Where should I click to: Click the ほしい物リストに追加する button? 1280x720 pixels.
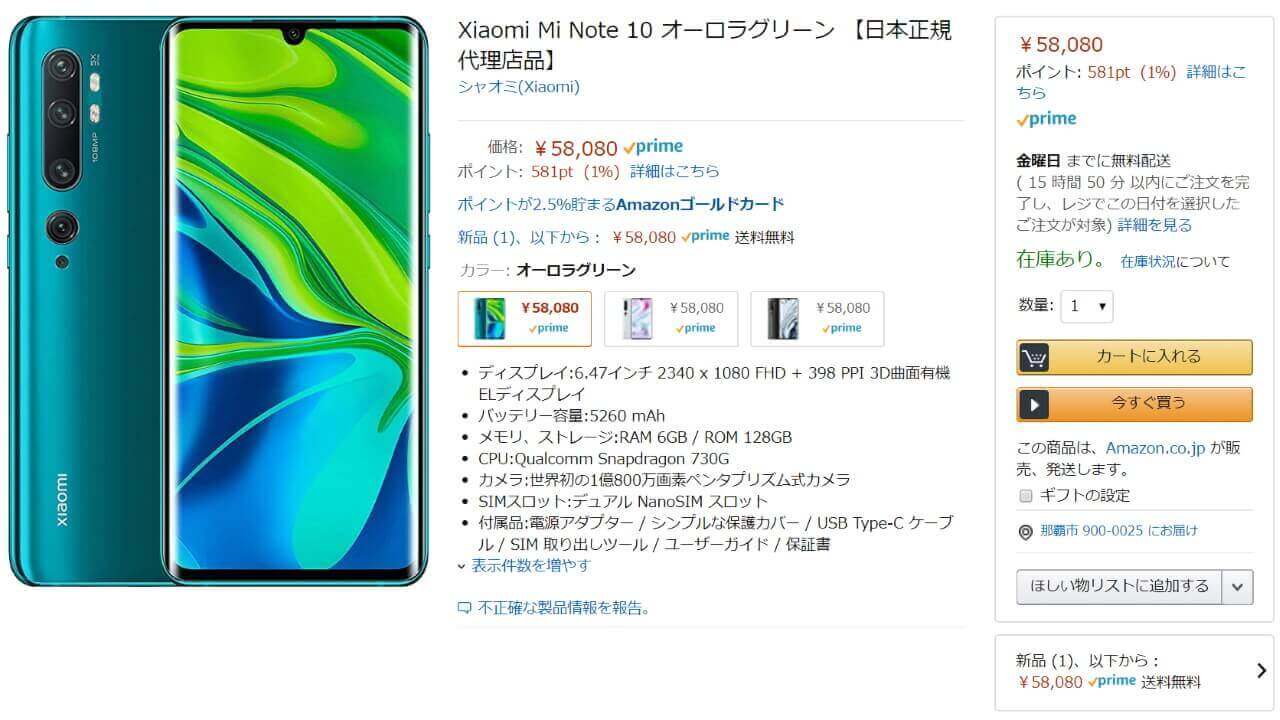tap(1119, 587)
